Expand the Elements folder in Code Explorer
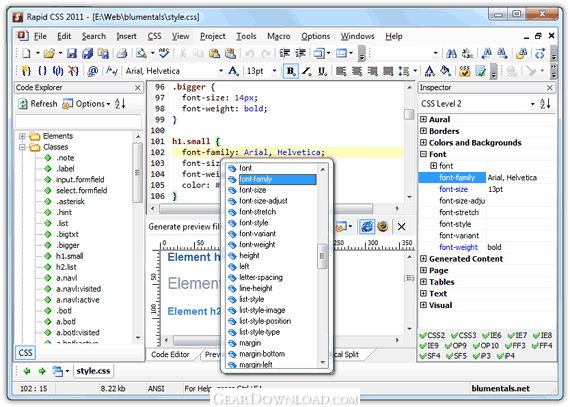The width and height of the screenshot is (570, 407). 22,136
